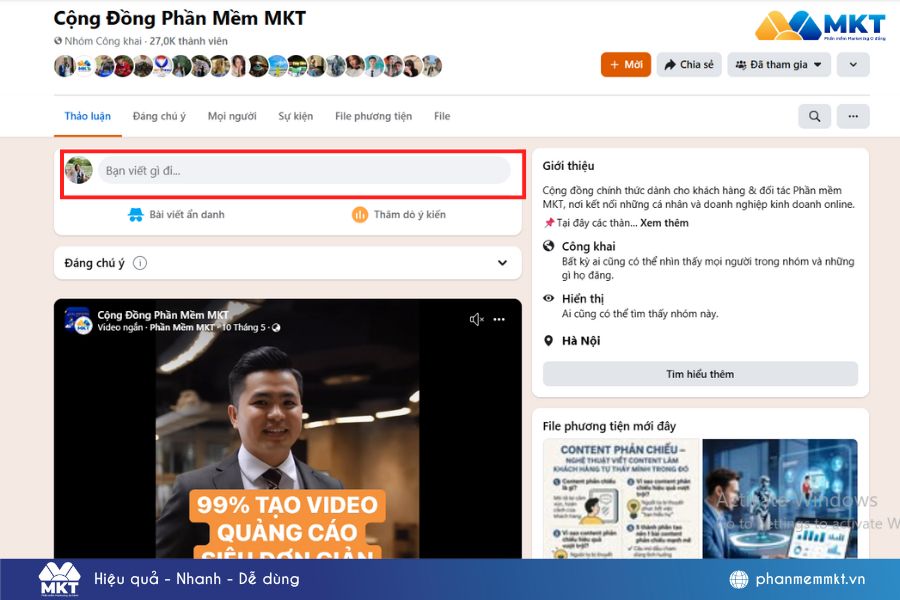Open the Đã tham gia dropdown
The height and width of the screenshot is (600, 900).
click(x=779, y=65)
